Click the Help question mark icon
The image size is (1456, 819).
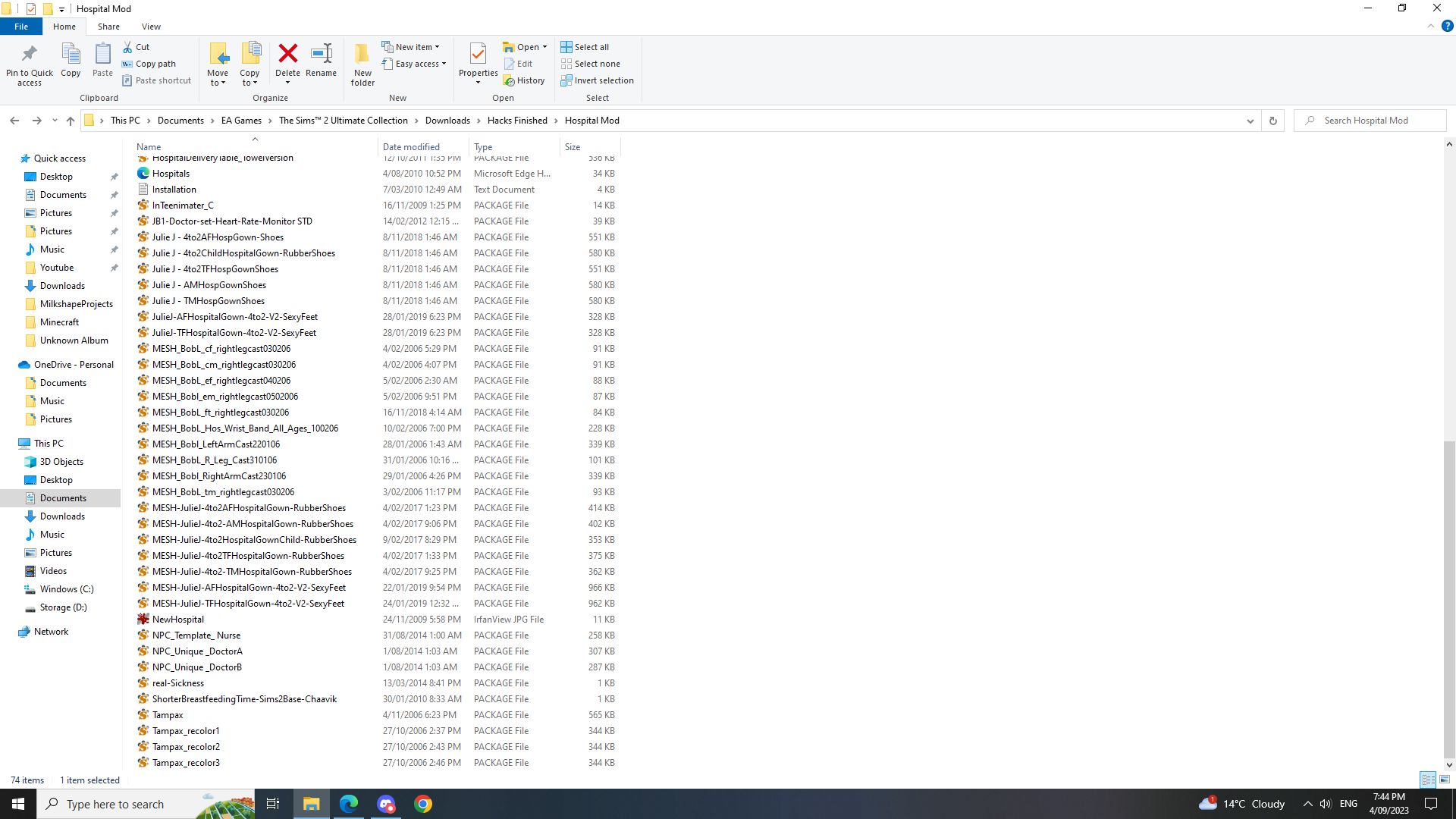click(1447, 26)
